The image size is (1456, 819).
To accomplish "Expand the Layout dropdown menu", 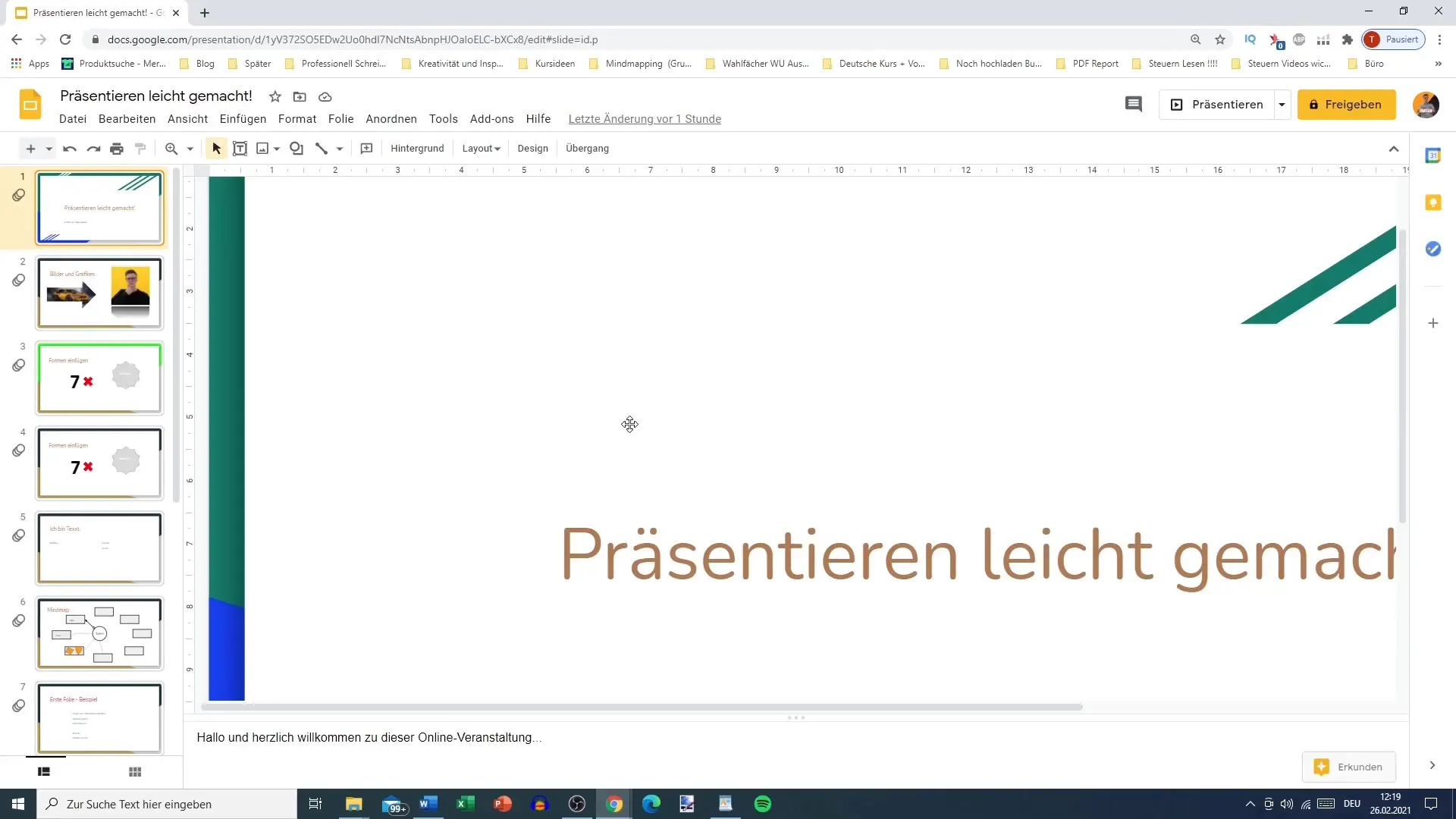I will 481,148.
